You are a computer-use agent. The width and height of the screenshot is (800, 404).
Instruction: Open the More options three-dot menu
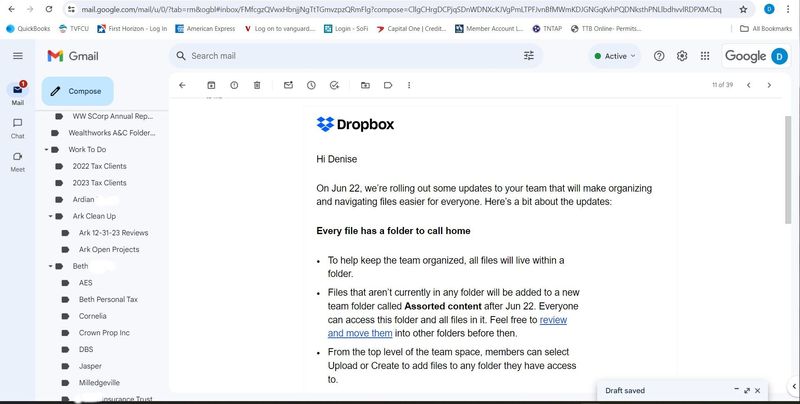click(409, 85)
